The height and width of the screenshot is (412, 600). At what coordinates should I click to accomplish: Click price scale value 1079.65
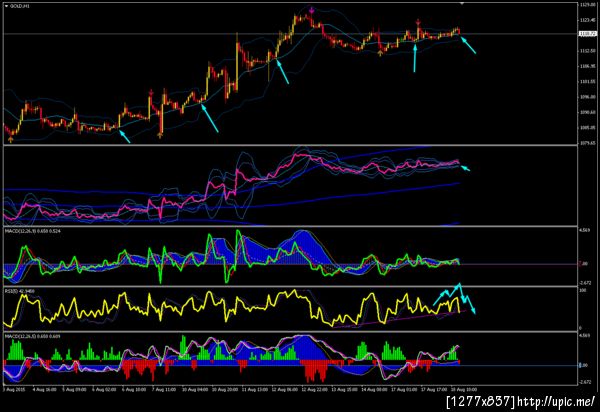(x=588, y=143)
